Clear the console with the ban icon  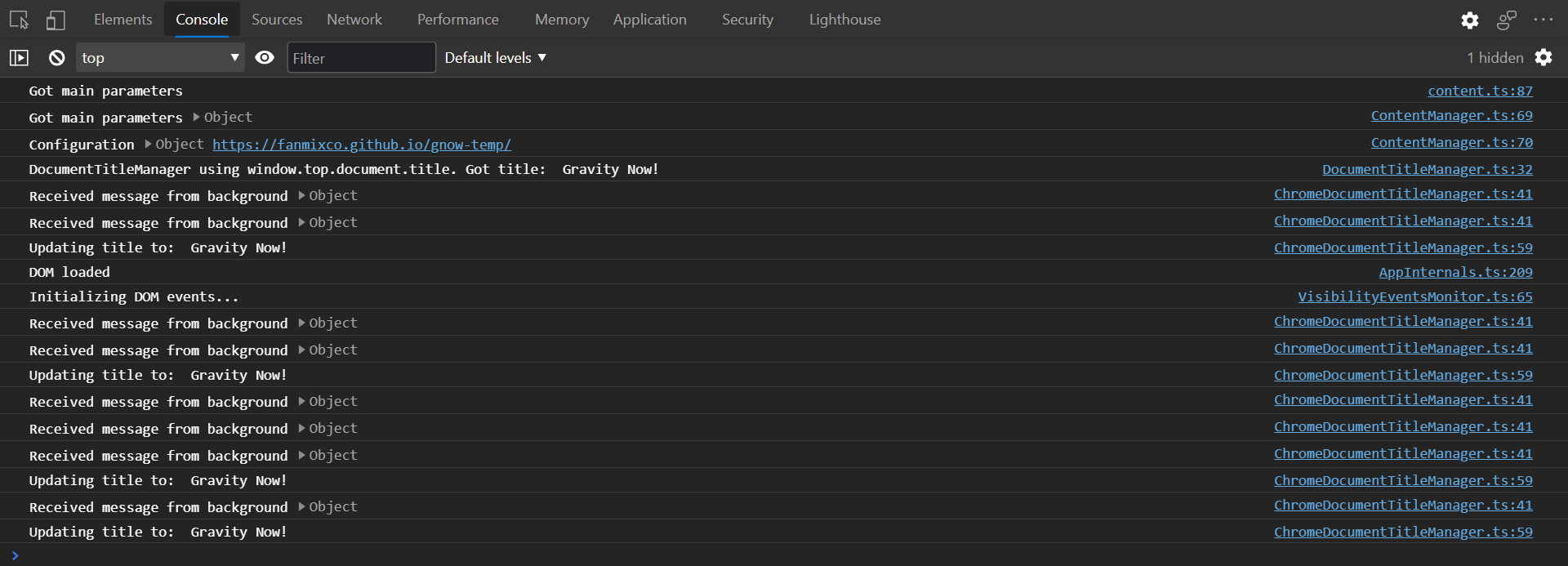point(56,57)
